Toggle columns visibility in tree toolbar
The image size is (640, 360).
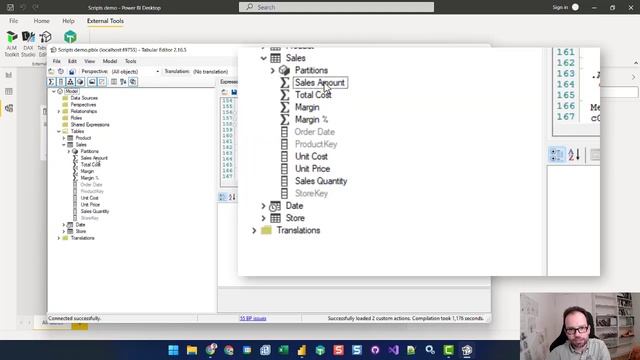coord(61,82)
